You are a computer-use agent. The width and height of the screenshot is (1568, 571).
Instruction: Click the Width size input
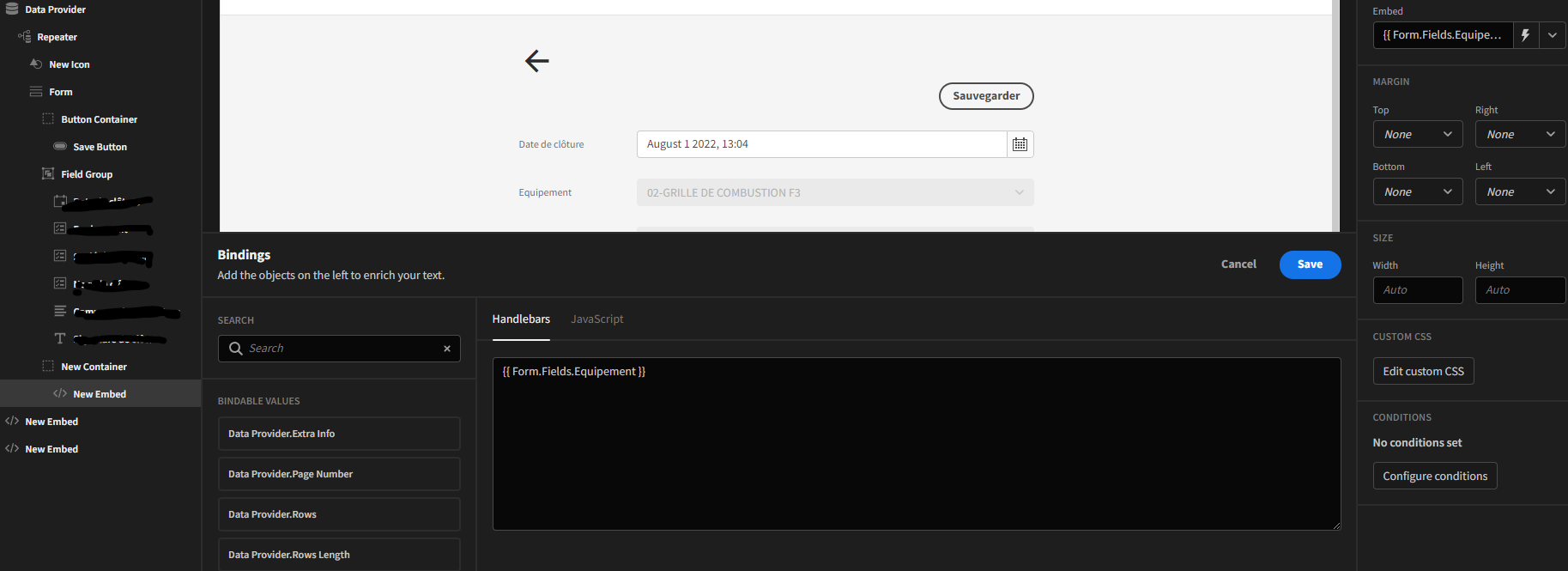point(1418,290)
